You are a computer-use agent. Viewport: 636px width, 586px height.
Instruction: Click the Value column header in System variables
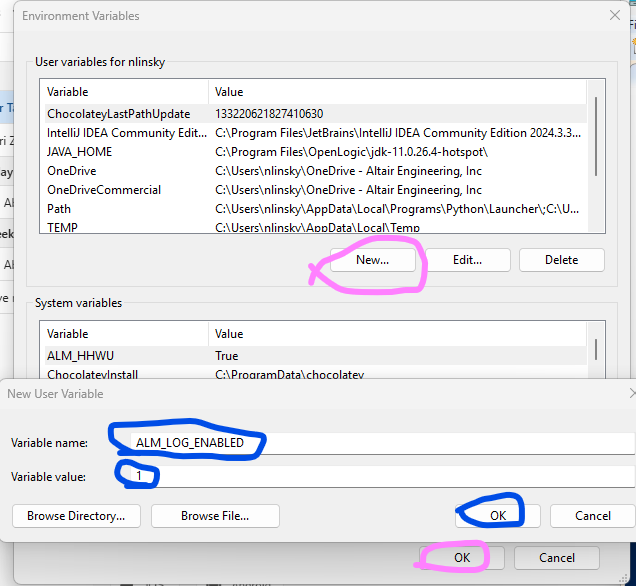point(398,334)
